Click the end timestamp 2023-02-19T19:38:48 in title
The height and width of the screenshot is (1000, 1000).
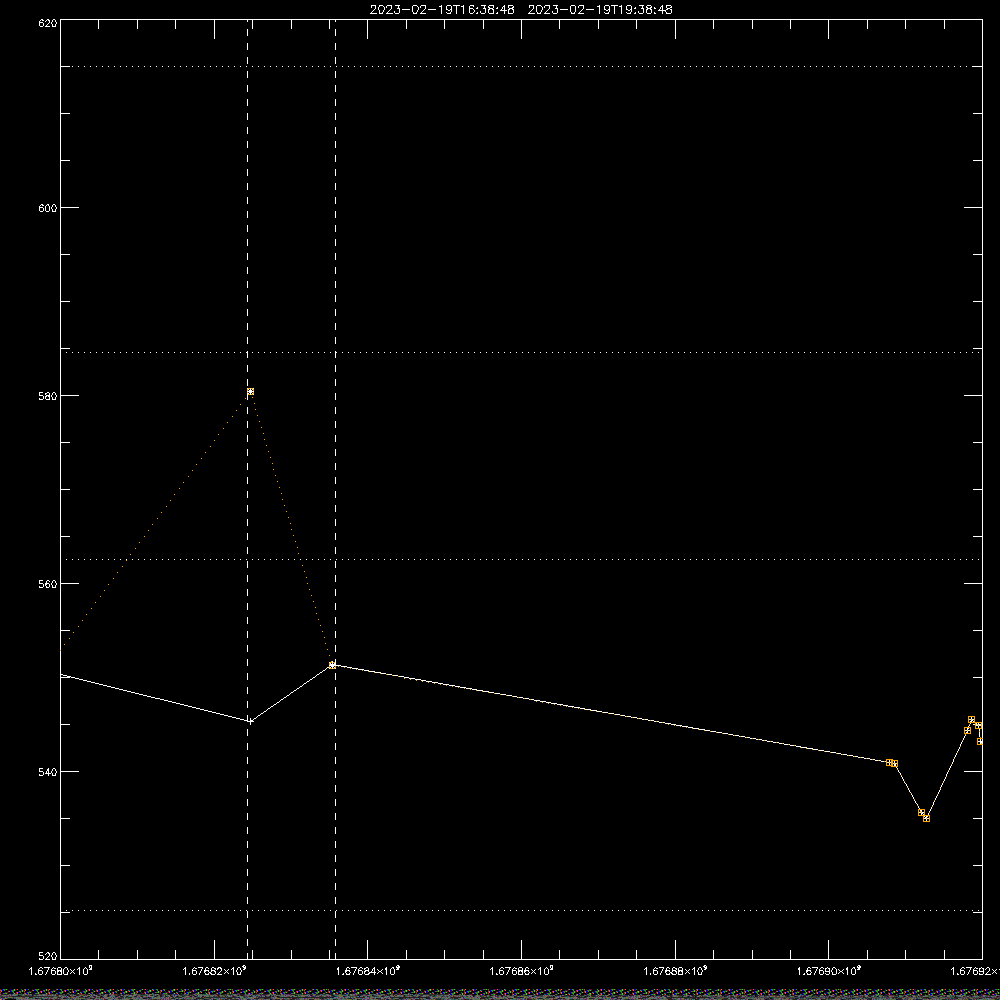[x=600, y=10]
